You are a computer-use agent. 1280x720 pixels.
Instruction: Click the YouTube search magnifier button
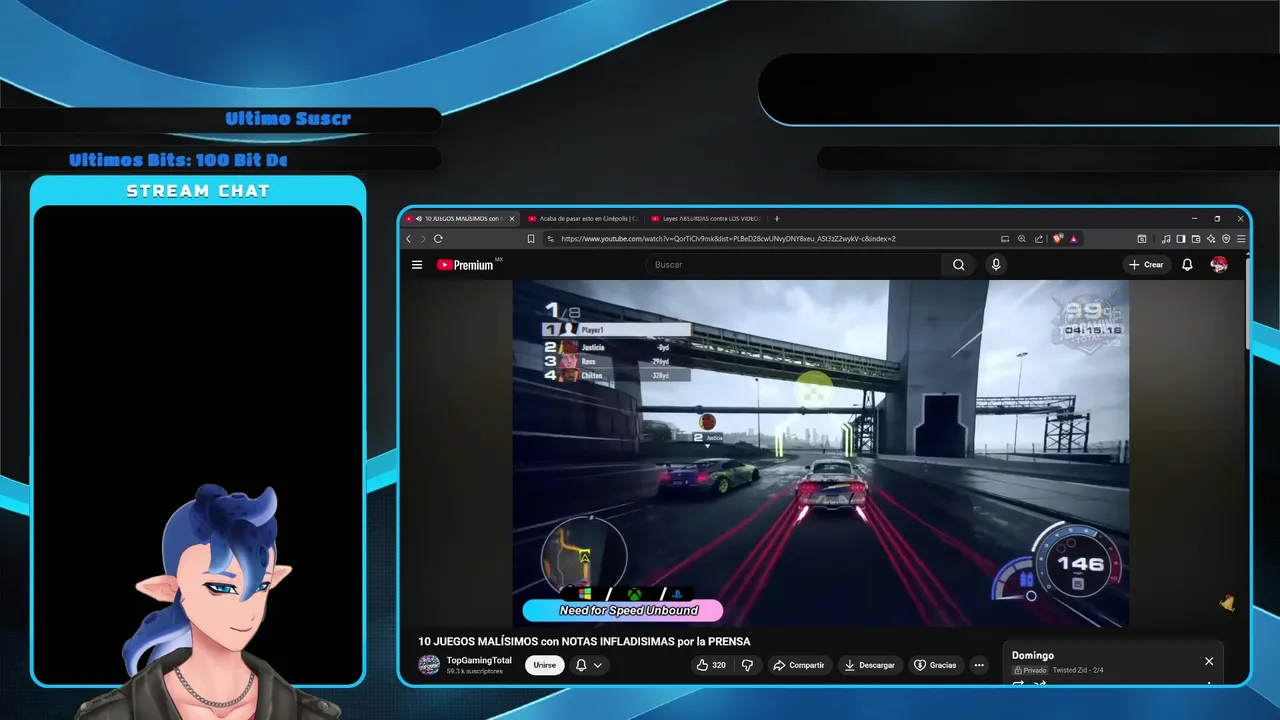pyautogui.click(x=958, y=265)
